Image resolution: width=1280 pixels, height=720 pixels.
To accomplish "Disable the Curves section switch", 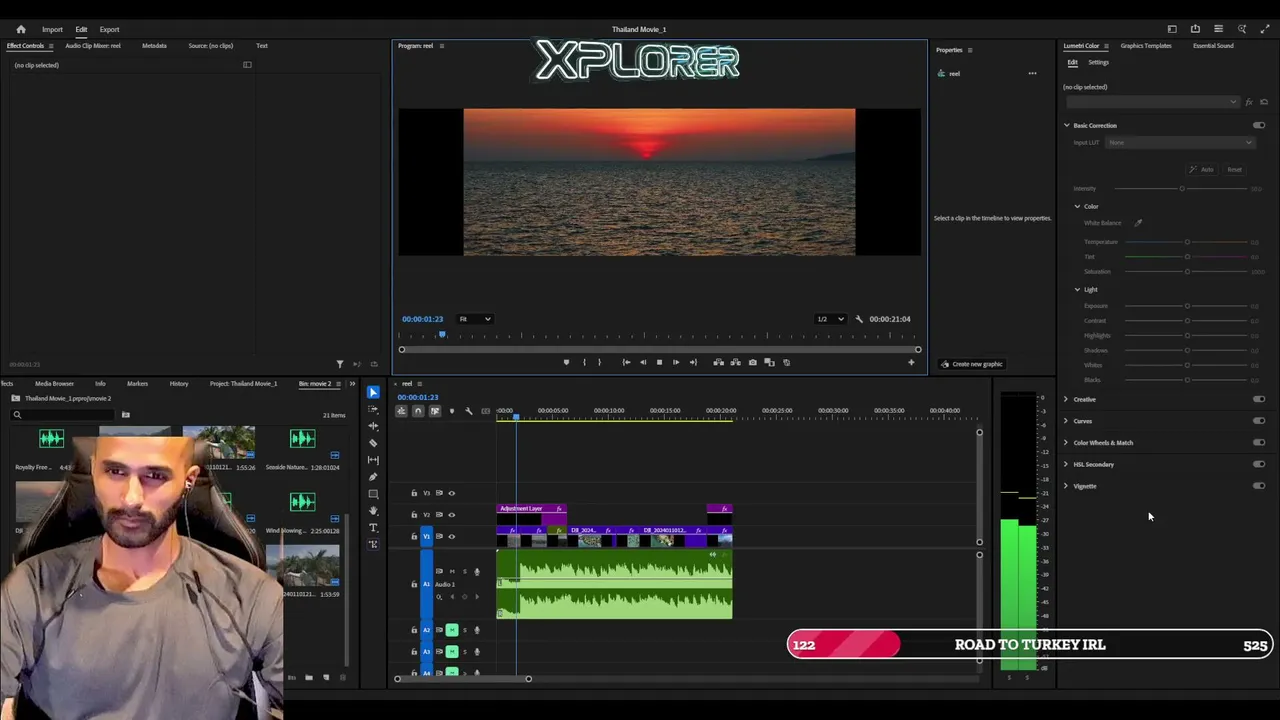I will point(1259,421).
